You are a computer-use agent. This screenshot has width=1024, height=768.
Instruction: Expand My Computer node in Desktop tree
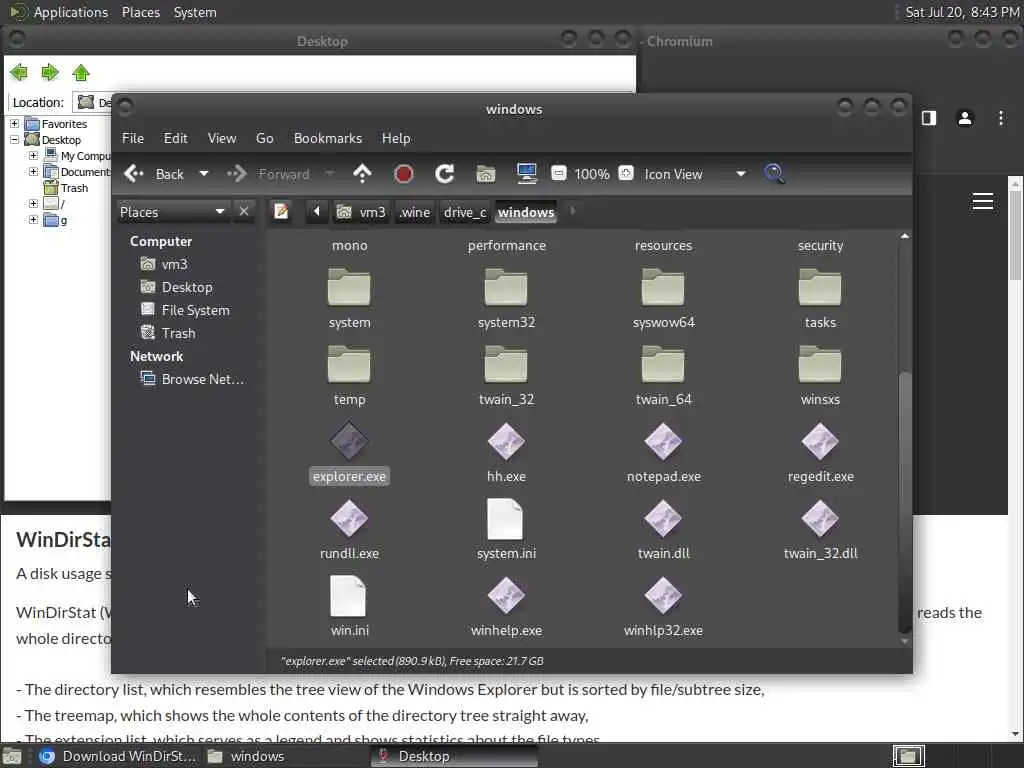tap(33, 155)
